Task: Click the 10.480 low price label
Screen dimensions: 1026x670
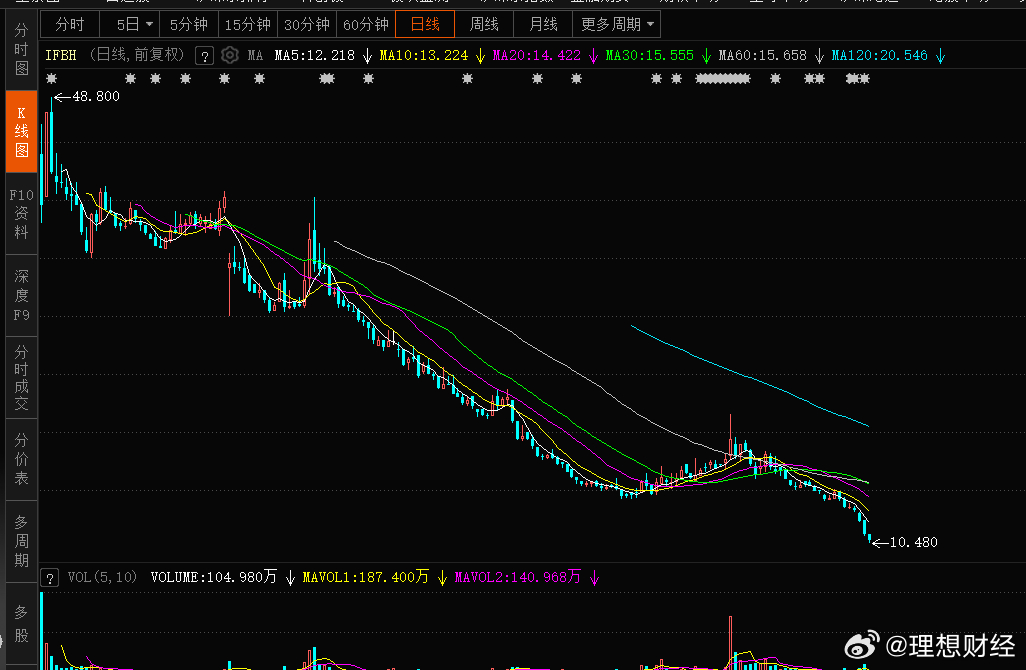Action: (913, 542)
